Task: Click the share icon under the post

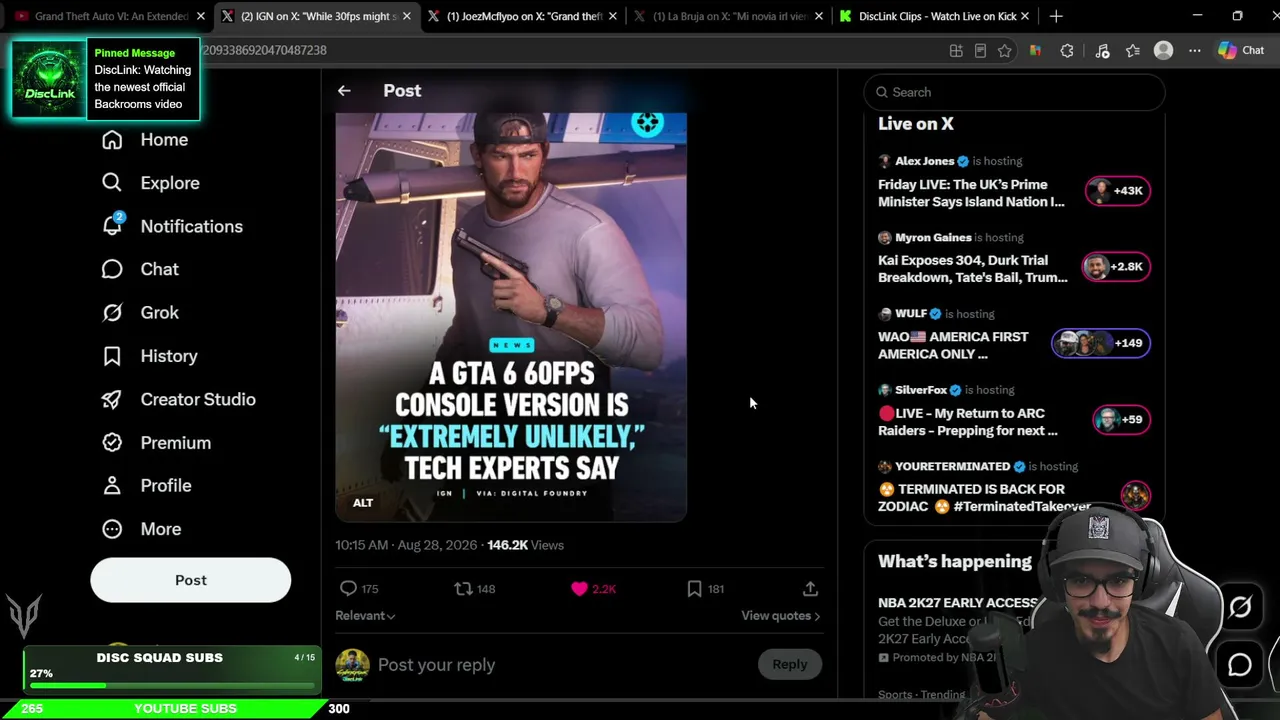Action: [x=810, y=589]
